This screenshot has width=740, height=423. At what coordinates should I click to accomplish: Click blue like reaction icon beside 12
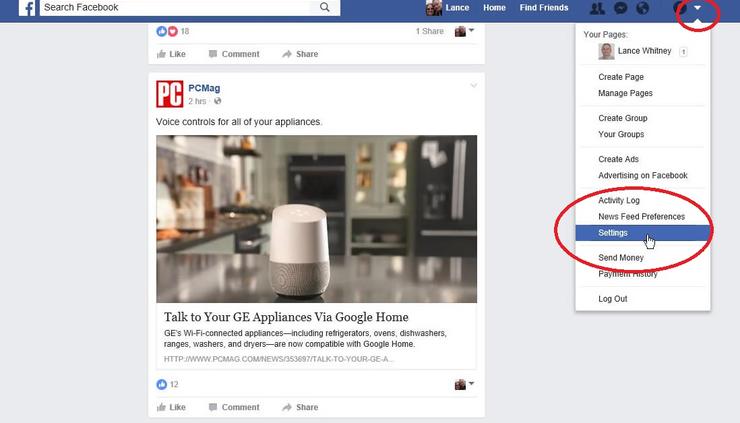coord(161,384)
